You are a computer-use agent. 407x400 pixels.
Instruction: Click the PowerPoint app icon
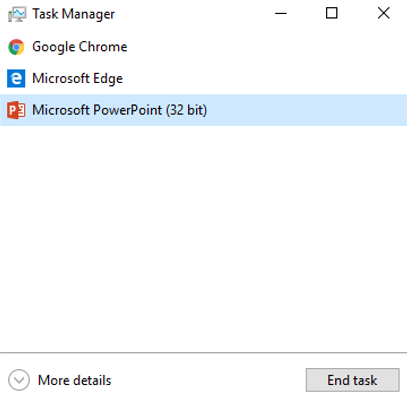pyautogui.click(x=16, y=110)
